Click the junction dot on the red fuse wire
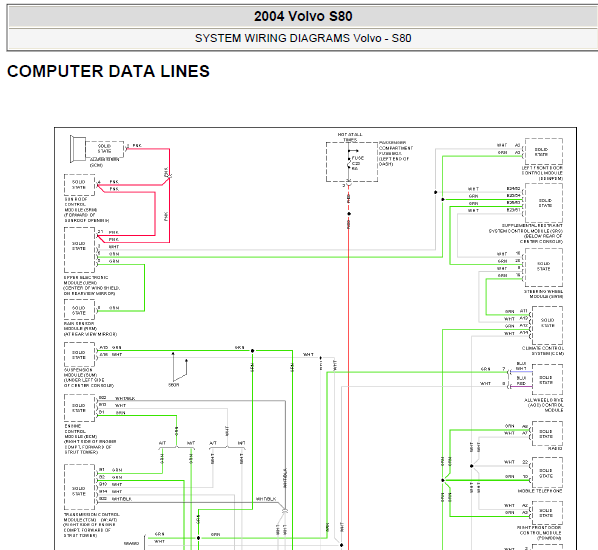Image resolution: width=598 pixels, height=550 pixels. click(x=349, y=214)
